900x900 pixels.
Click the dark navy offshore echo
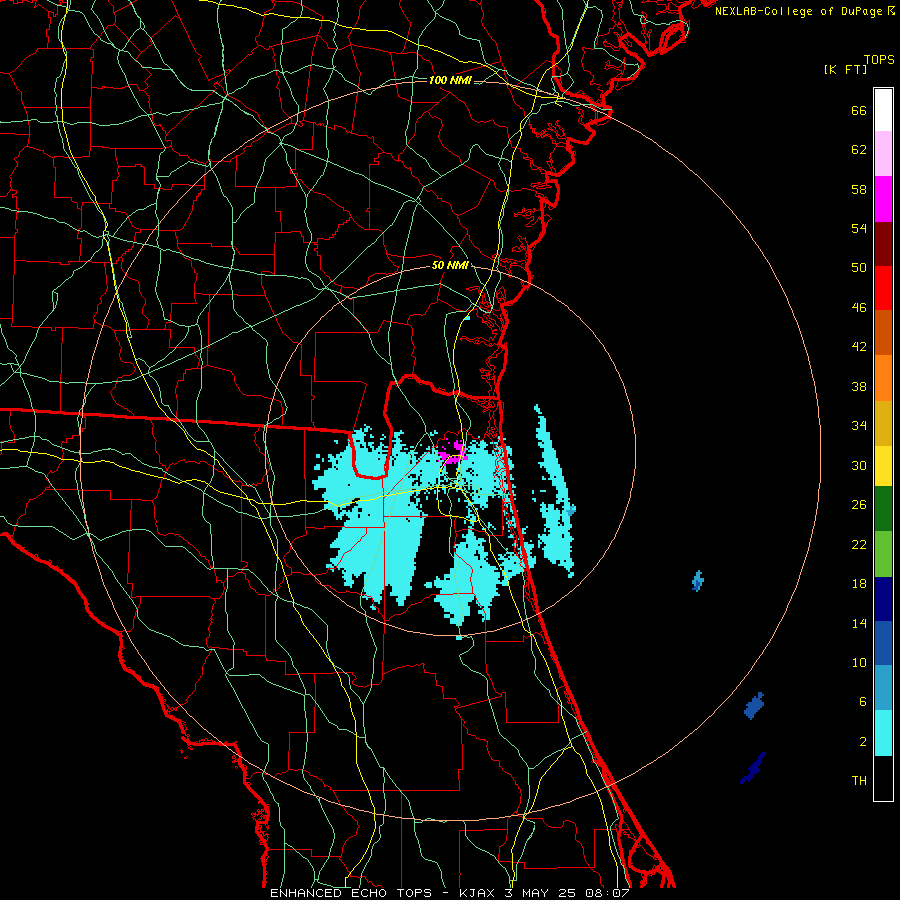pos(753,768)
